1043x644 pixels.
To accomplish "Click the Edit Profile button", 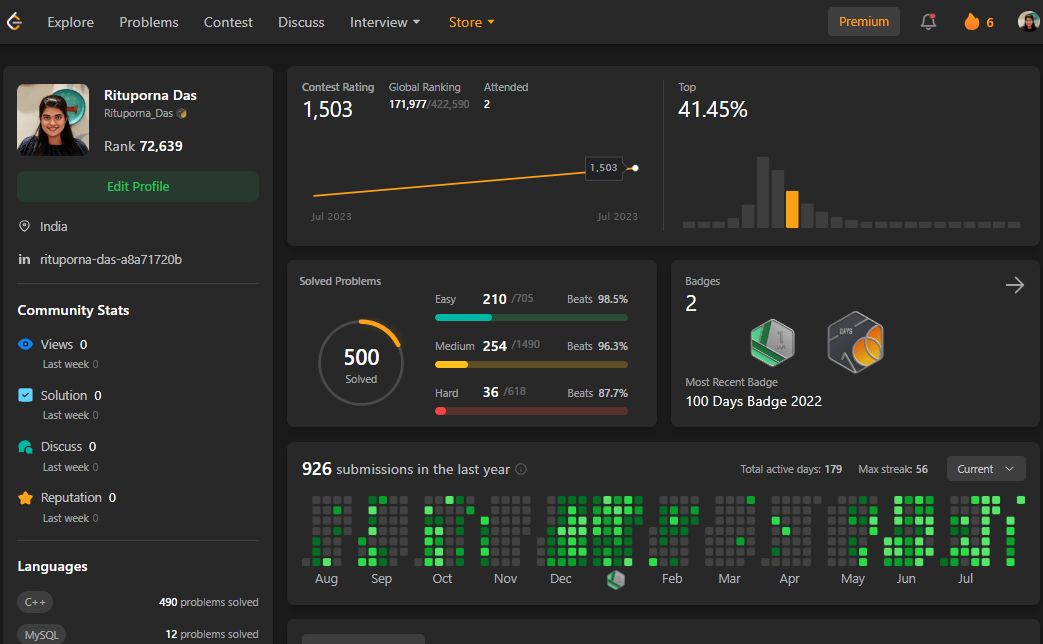I will coord(138,186).
